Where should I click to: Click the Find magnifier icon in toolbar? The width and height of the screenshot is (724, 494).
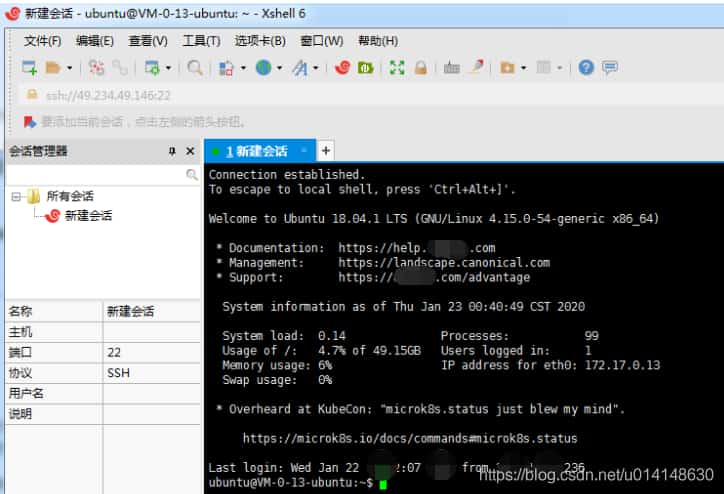(x=195, y=68)
